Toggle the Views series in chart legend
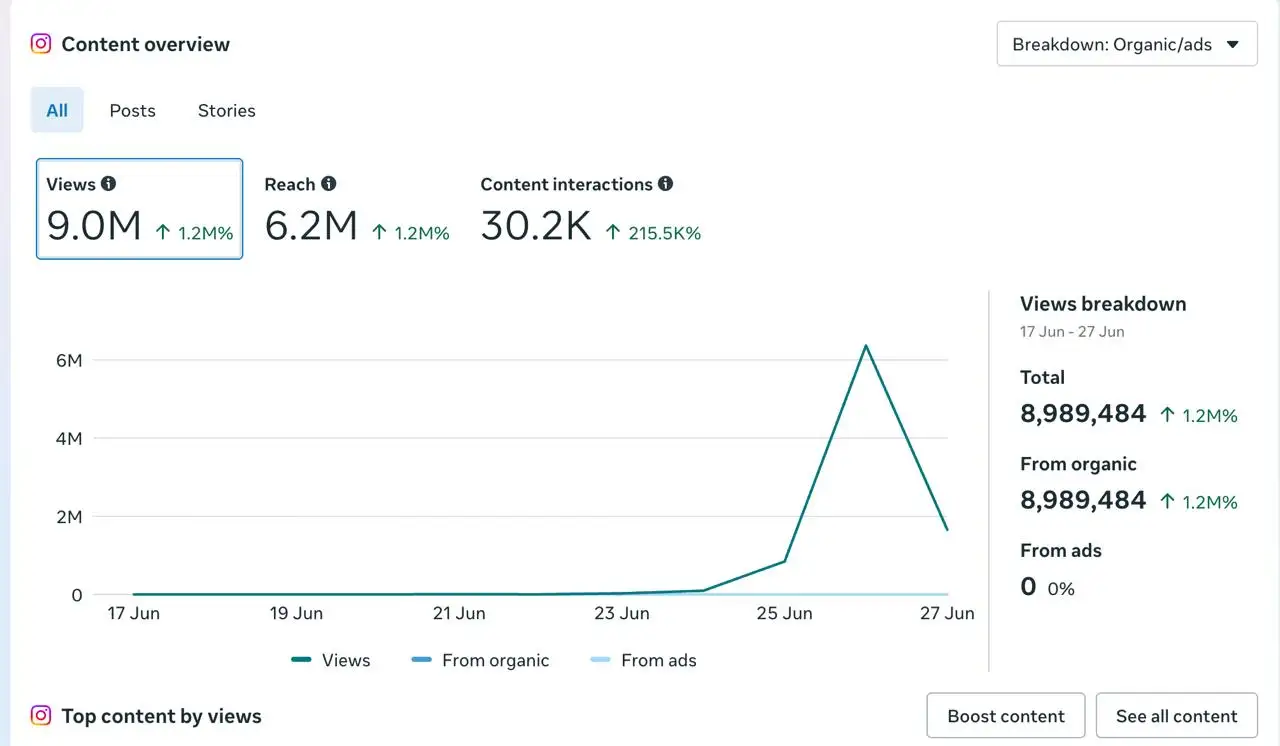Viewport: 1280px width, 746px height. [331, 660]
